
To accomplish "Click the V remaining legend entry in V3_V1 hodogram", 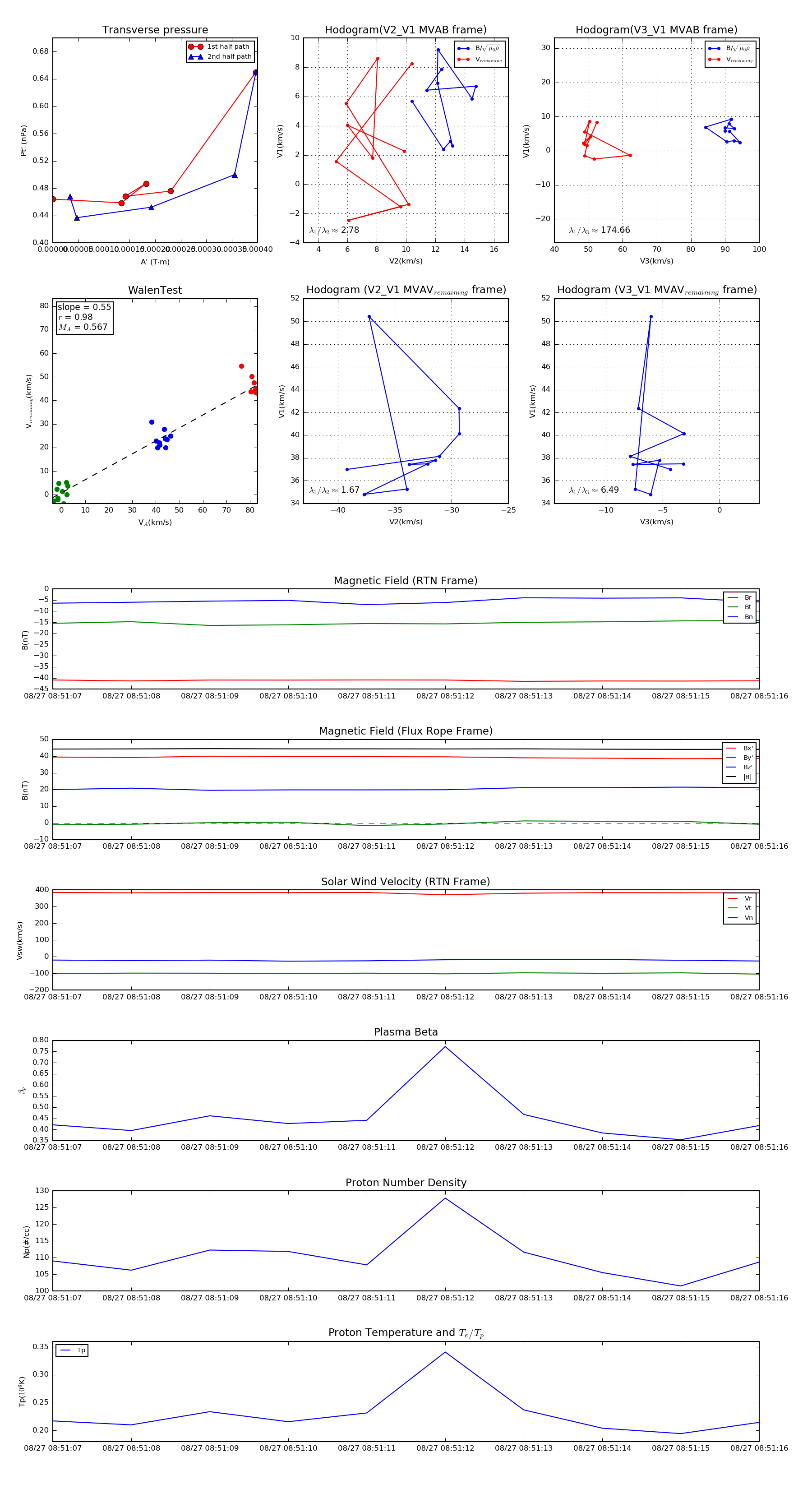I will pos(731,60).
